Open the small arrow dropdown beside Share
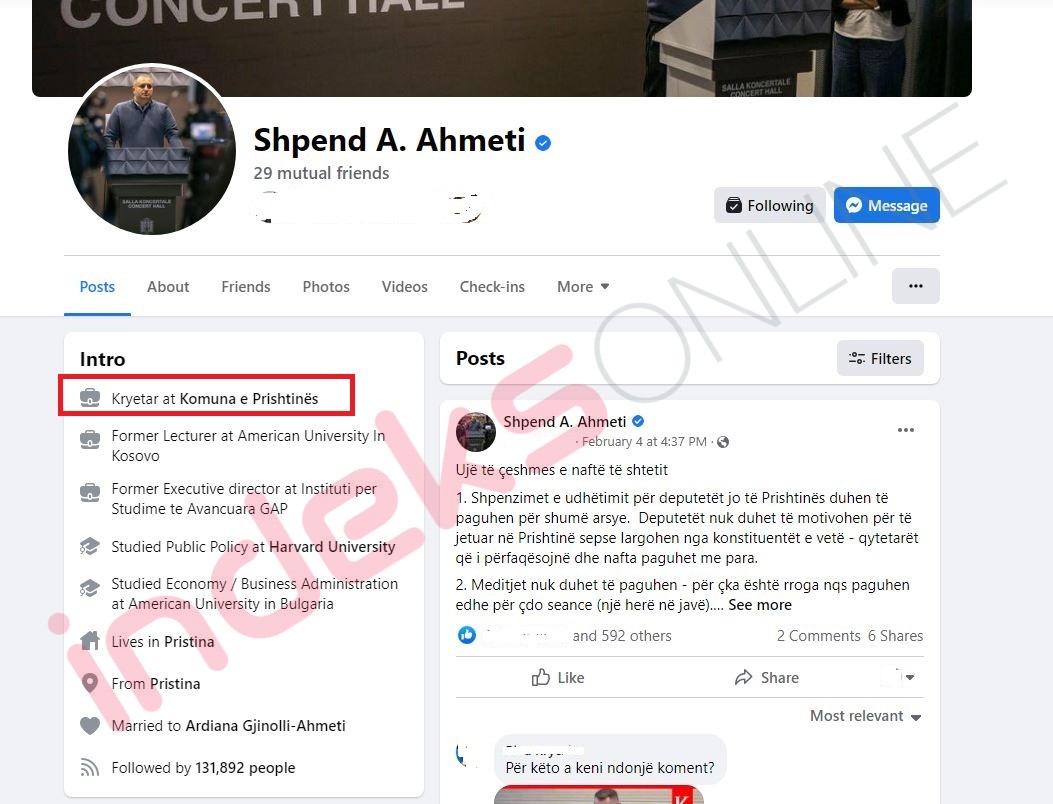The width and height of the screenshot is (1053, 804). pos(909,677)
